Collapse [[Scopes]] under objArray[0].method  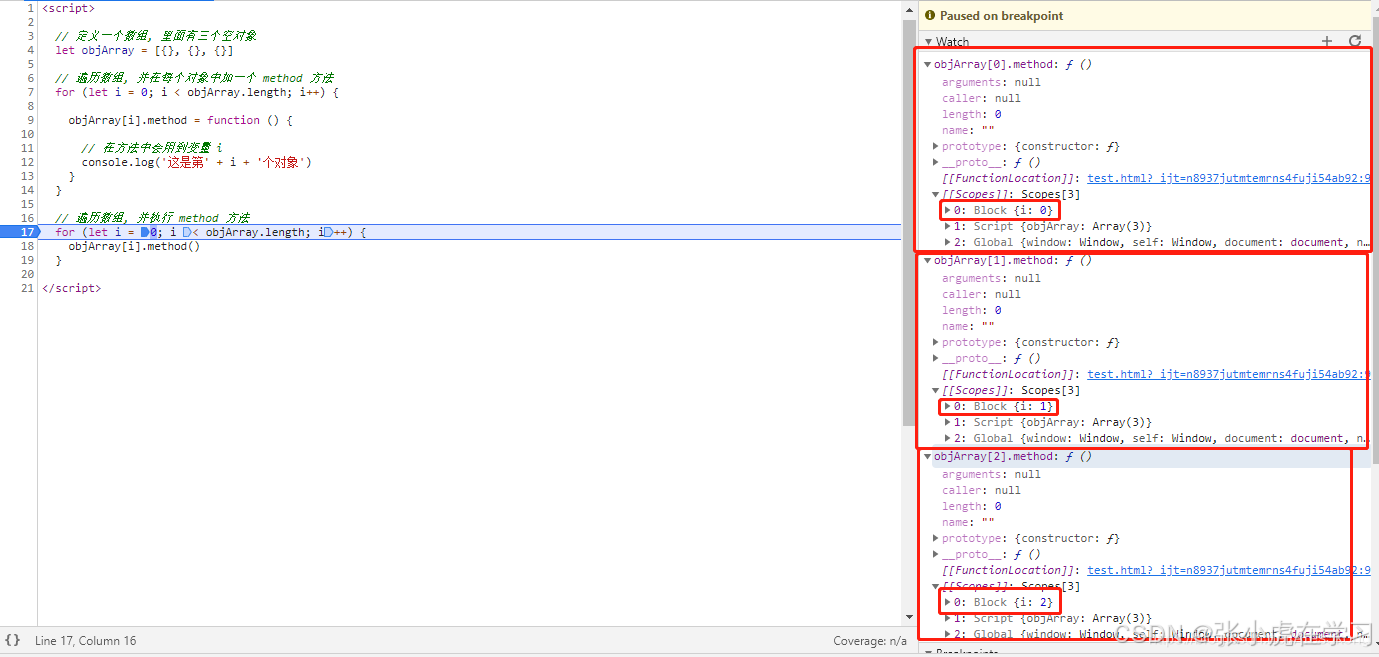click(x=936, y=195)
